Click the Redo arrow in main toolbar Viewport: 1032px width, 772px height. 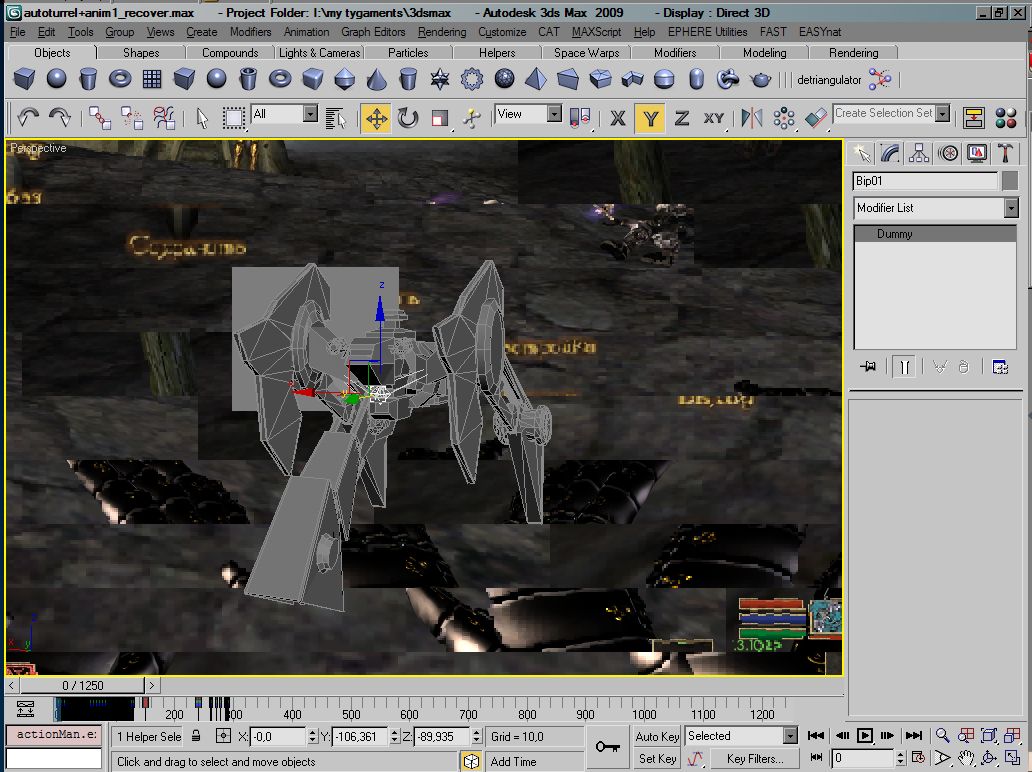tap(60, 118)
